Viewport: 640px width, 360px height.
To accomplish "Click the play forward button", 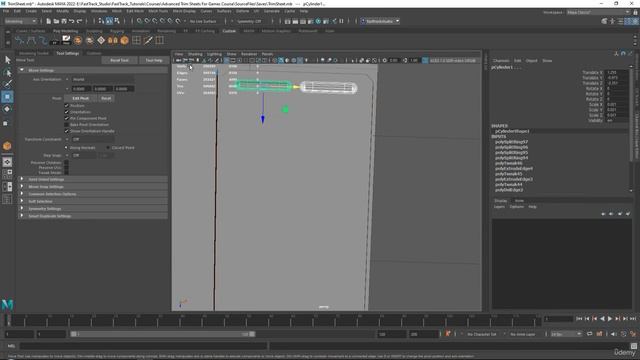I will (610, 319).
